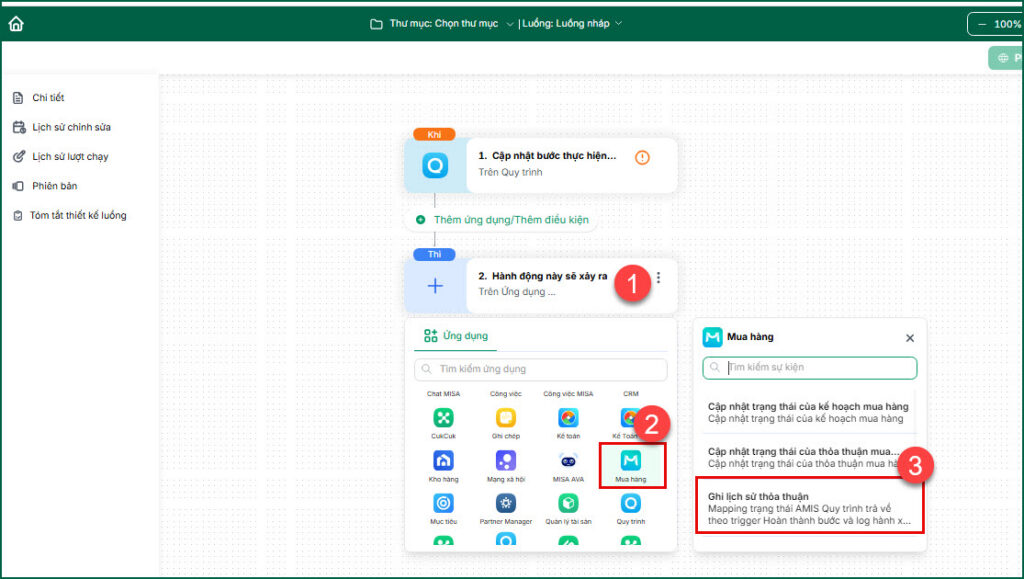Open the Partner Manager app icon
This screenshot has height=579, width=1024.
(506, 503)
